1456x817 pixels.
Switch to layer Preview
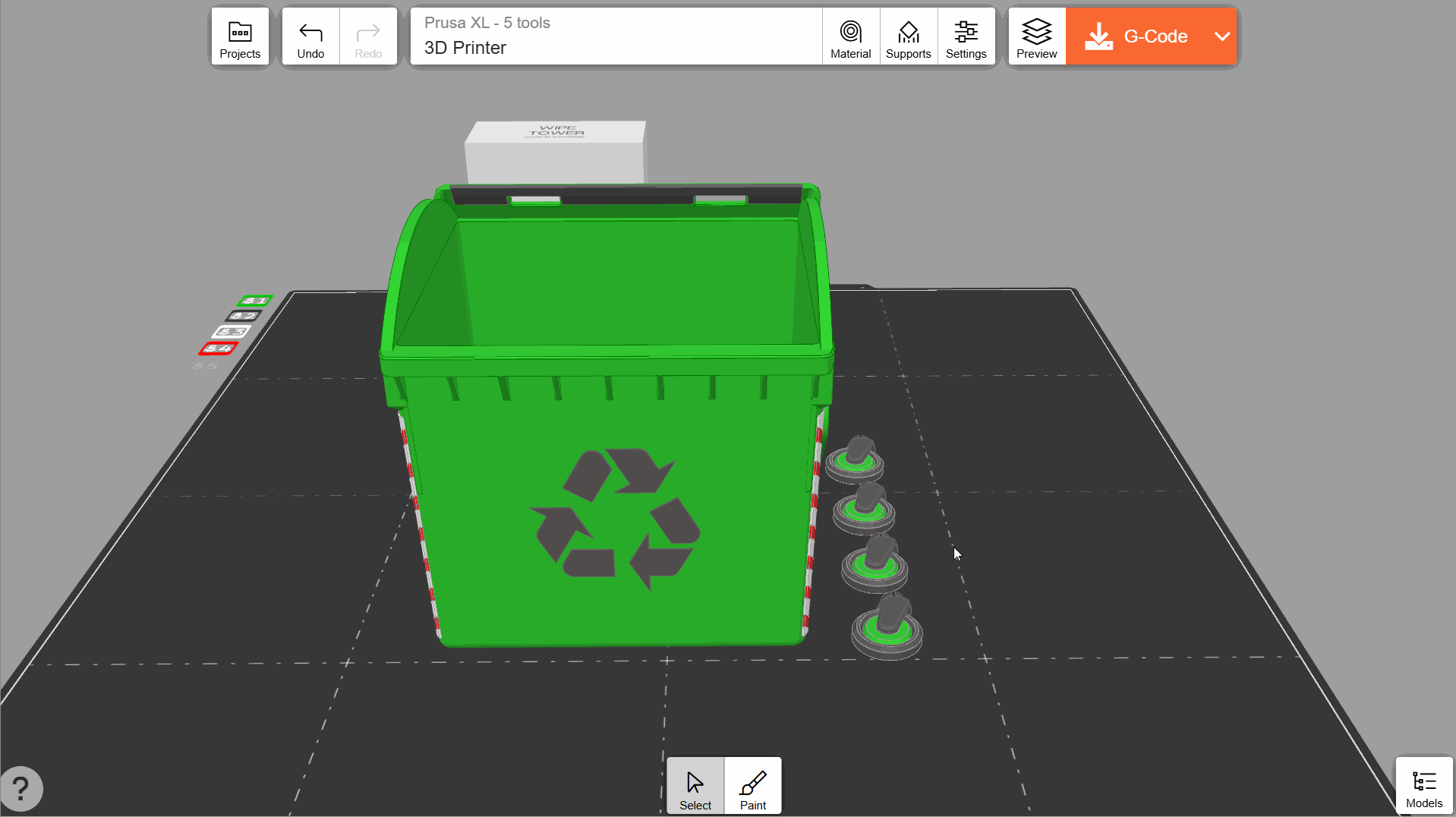(1036, 37)
